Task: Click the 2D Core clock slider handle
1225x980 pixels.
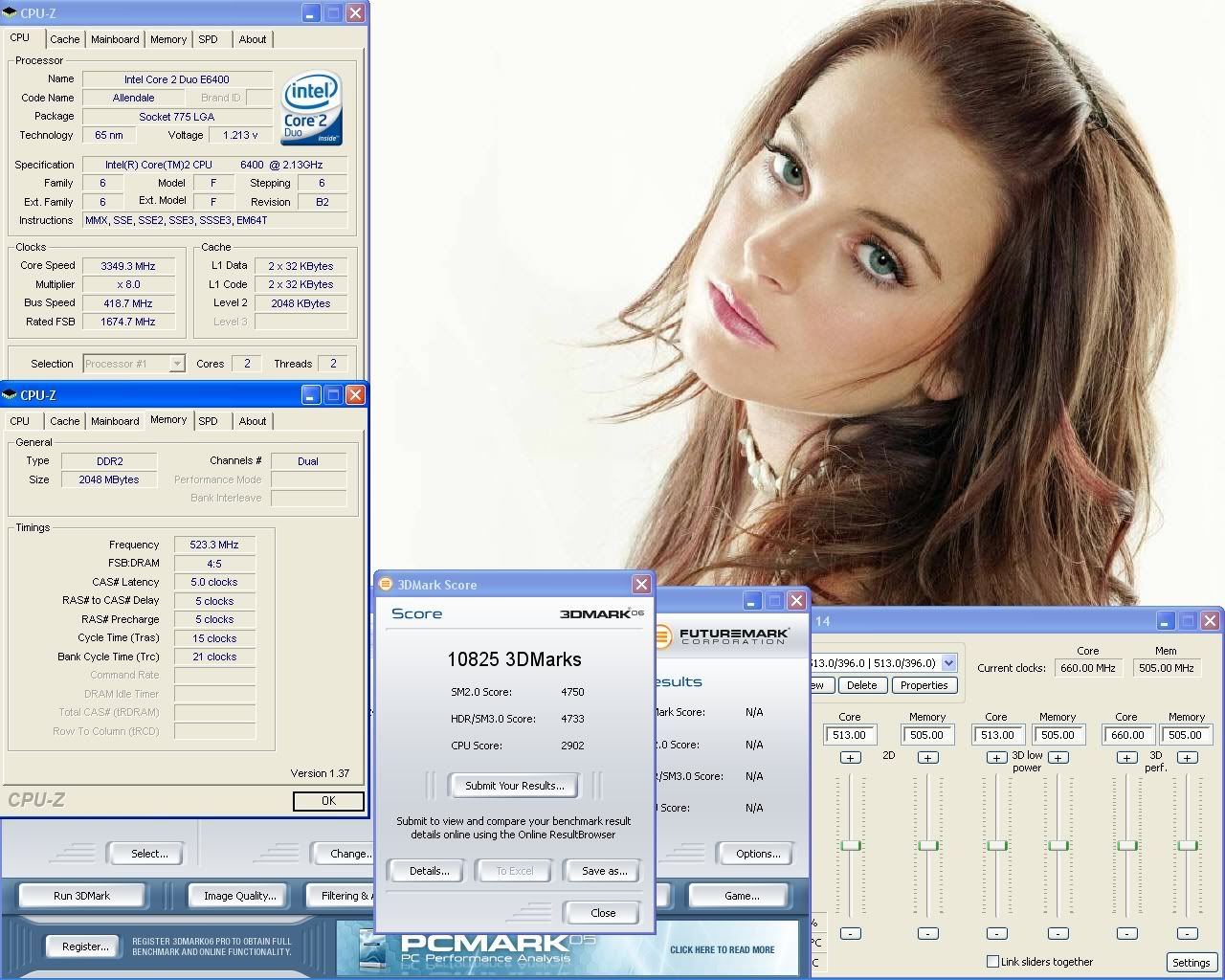Action: 850,845
